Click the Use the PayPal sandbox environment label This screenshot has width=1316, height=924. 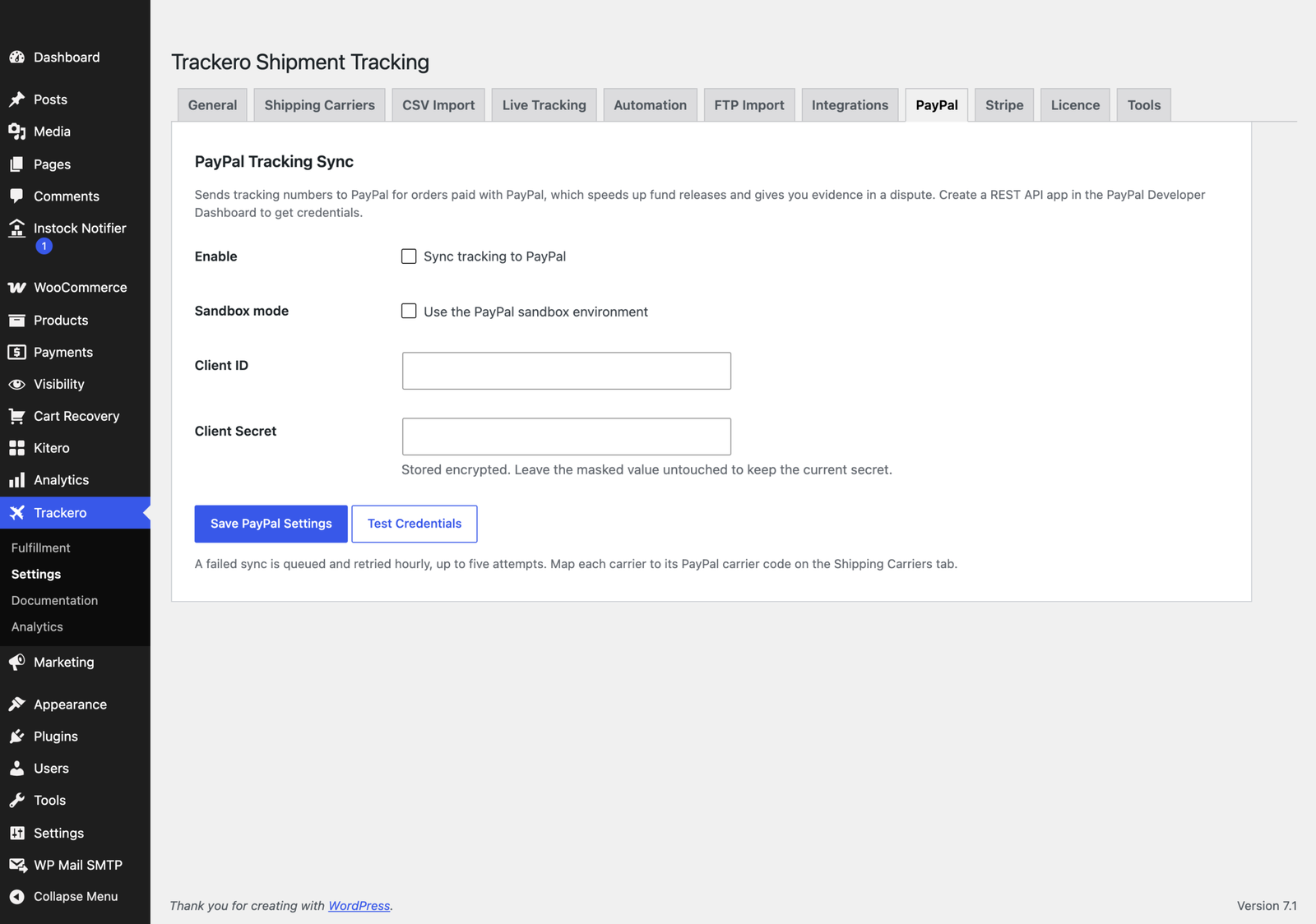(536, 312)
